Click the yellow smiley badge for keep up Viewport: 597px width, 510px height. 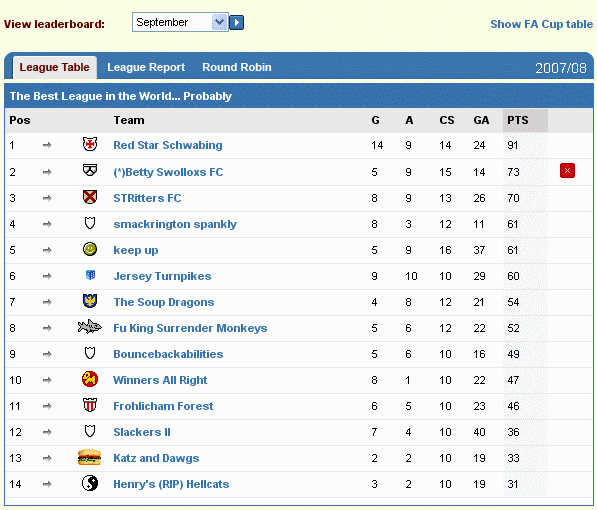(x=90, y=249)
